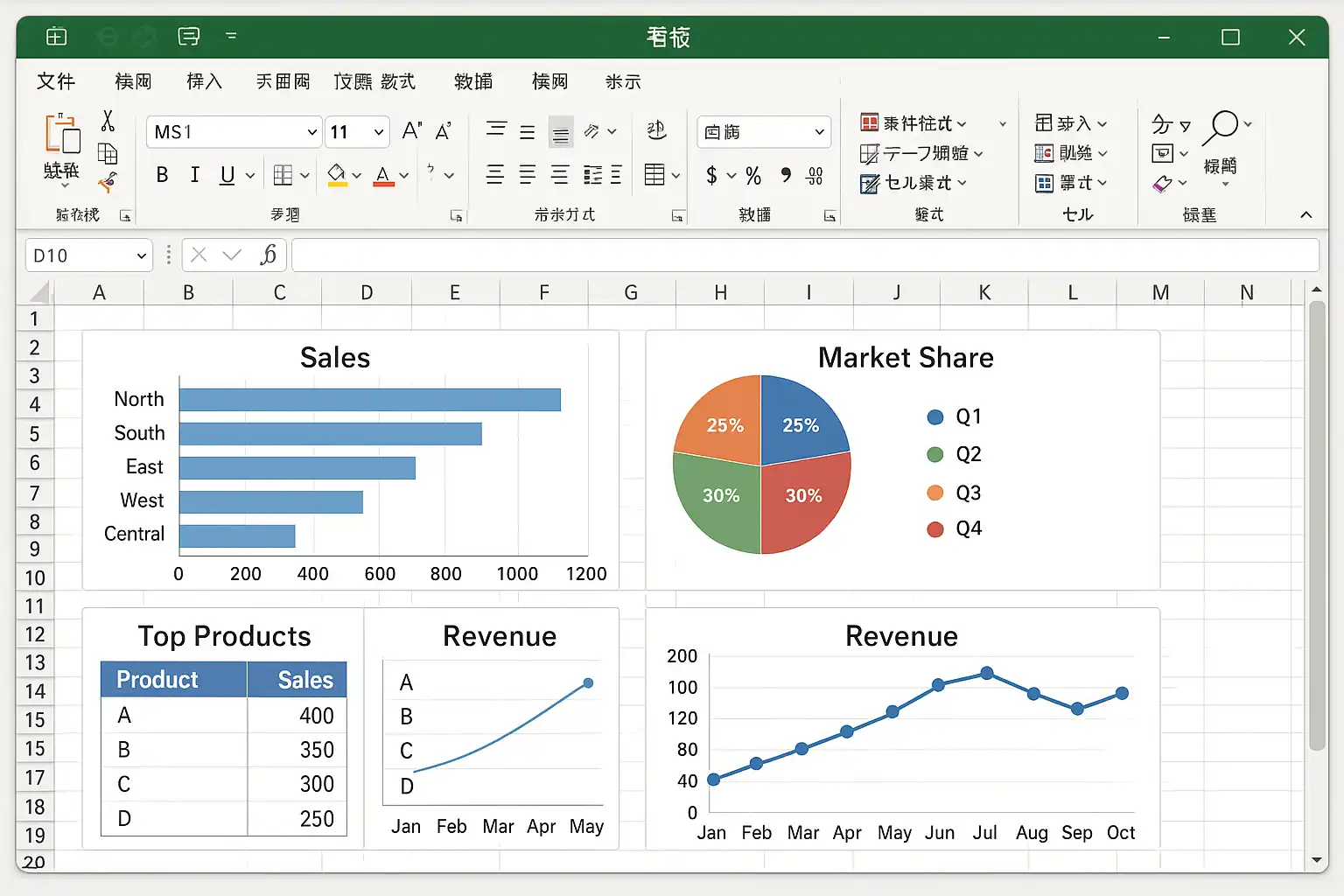Viewport: 1344px width, 896px height.
Task: Open the 文件 menu tab
Action: click(x=56, y=81)
